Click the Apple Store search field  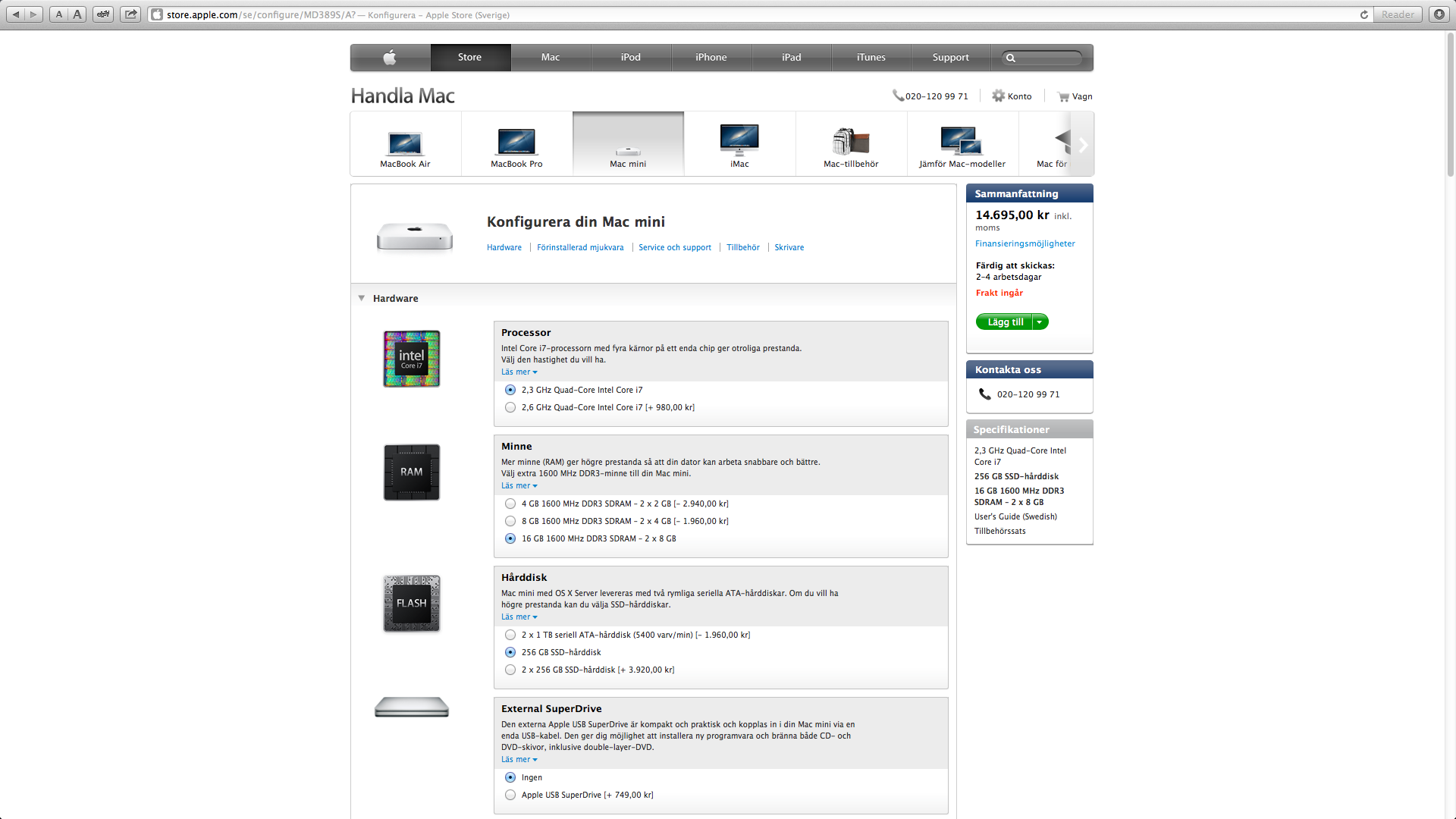click(1046, 58)
